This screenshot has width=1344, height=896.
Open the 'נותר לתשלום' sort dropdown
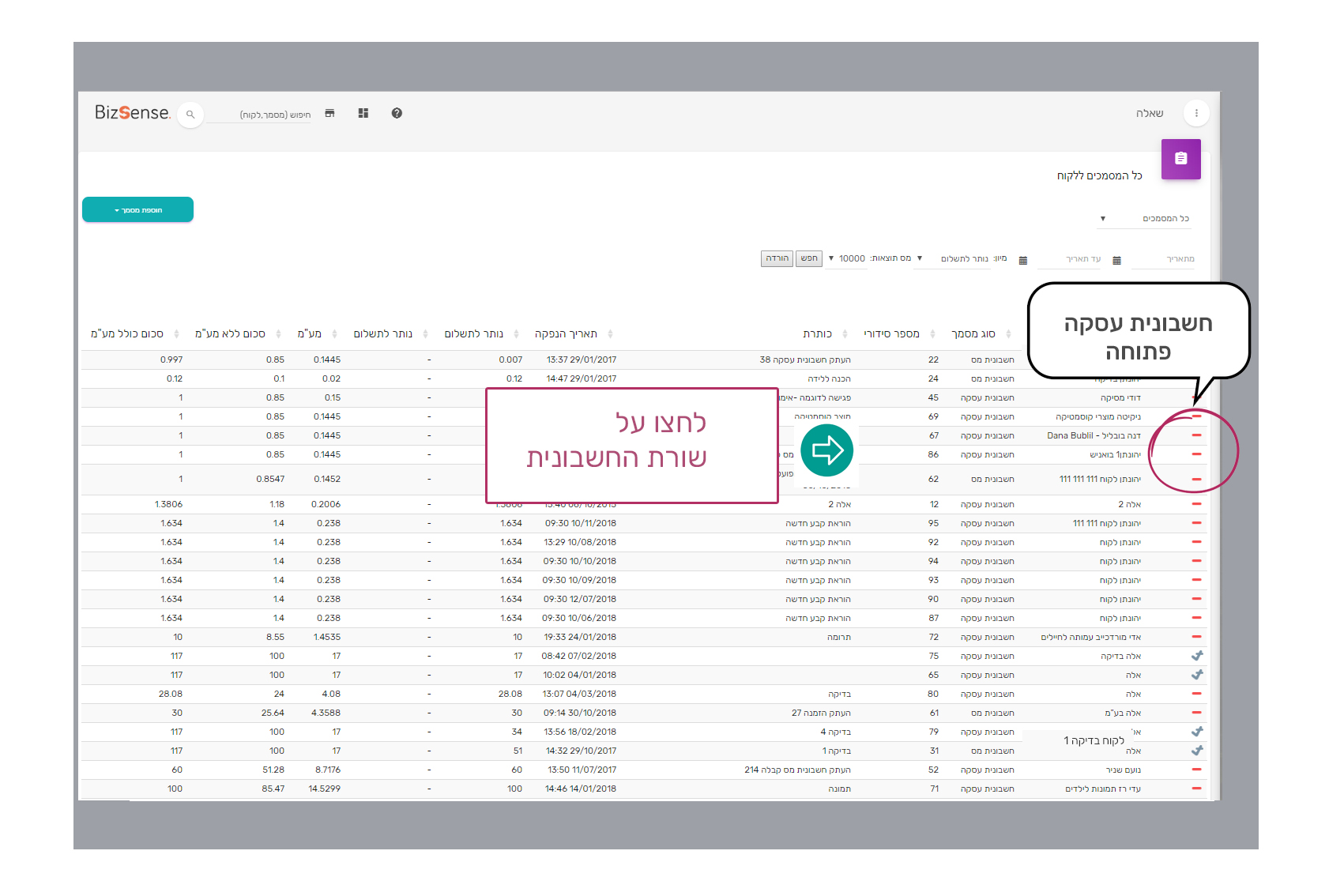(x=956, y=258)
